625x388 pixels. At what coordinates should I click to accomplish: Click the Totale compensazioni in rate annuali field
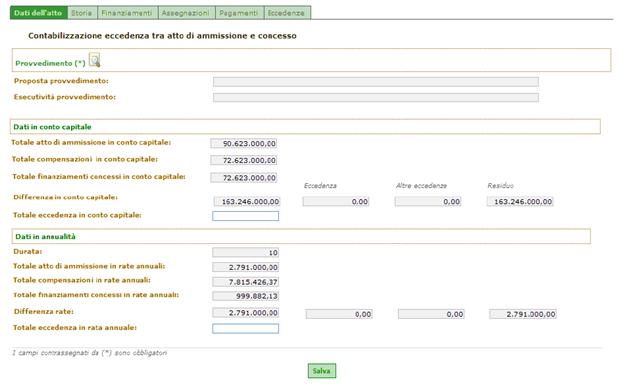(246, 282)
